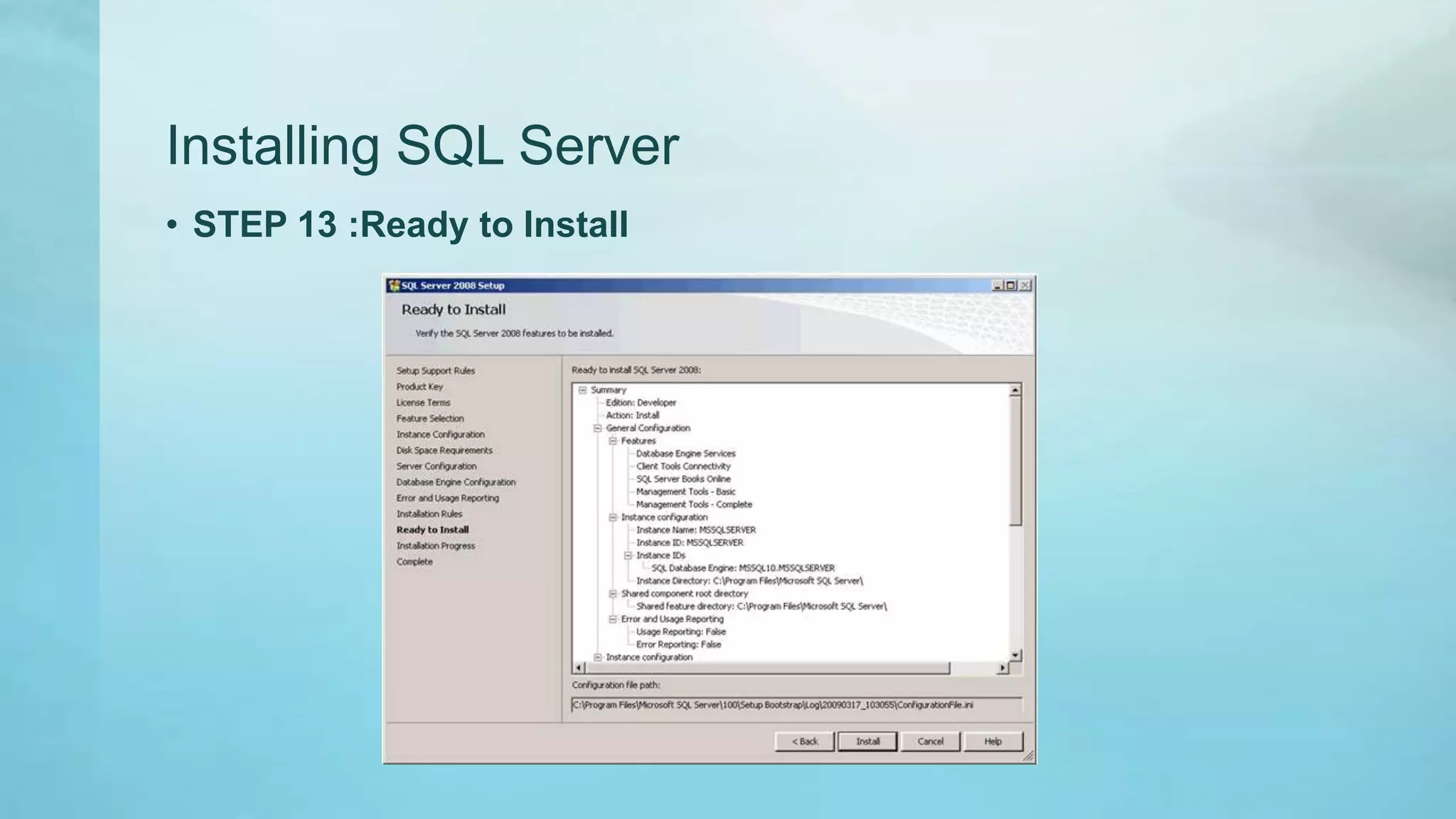Screen dimensions: 1456x819
Task: Click the Install button
Action: tap(867, 742)
